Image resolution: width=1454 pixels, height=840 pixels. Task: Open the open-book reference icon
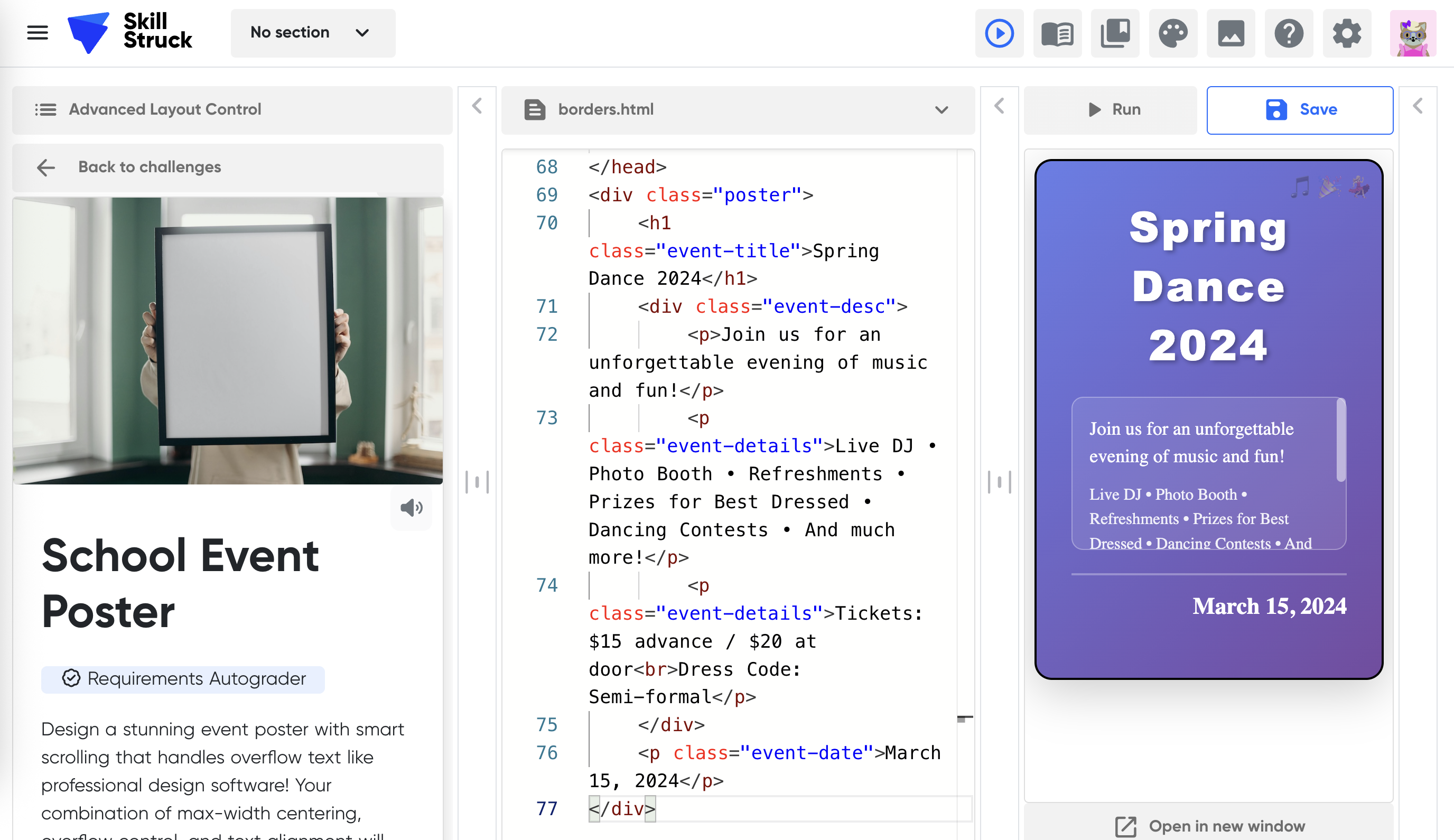pos(1057,33)
